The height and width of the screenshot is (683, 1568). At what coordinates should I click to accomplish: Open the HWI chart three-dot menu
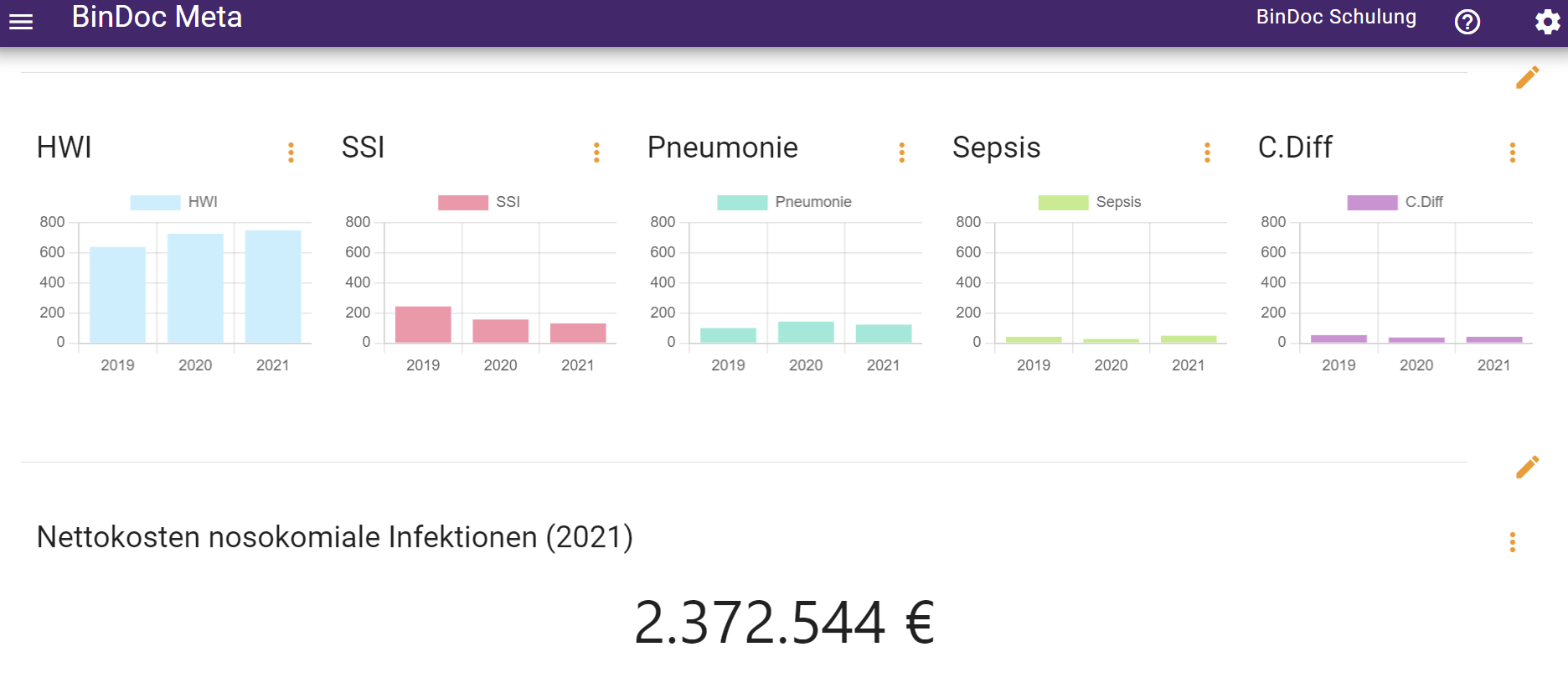[x=291, y=153]
